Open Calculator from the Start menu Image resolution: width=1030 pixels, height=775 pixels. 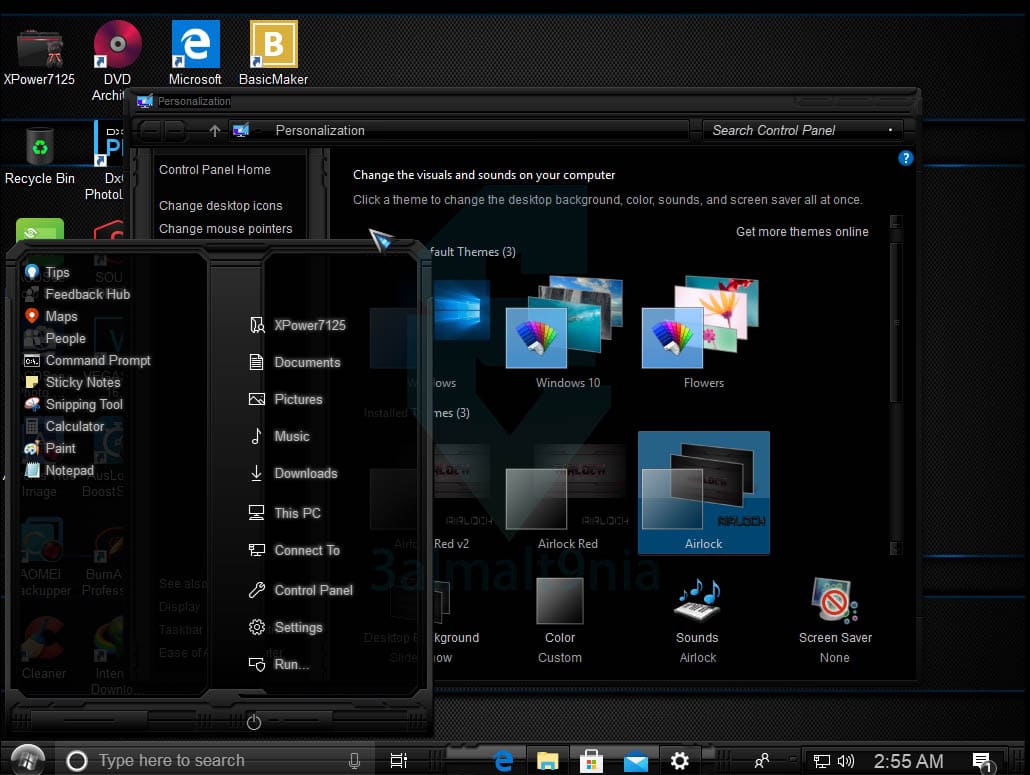(x=64, y=426)
